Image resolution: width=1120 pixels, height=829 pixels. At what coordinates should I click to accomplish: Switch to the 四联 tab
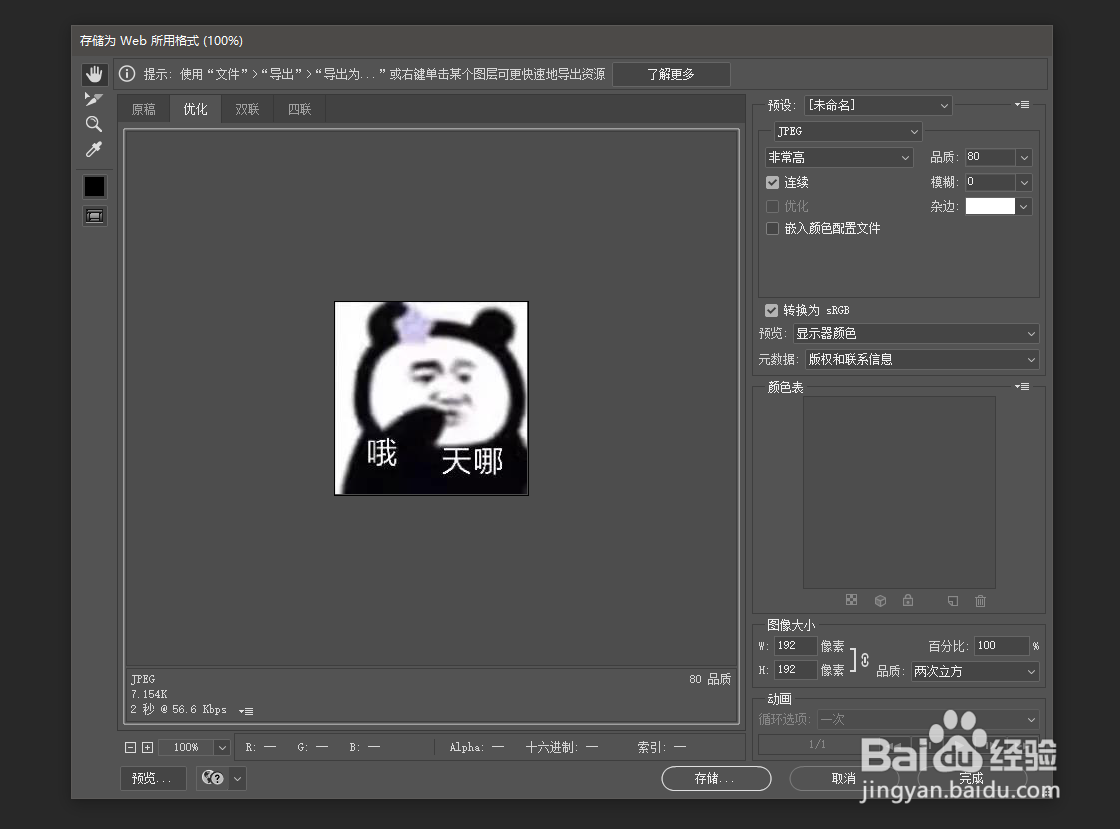point(299,109)
